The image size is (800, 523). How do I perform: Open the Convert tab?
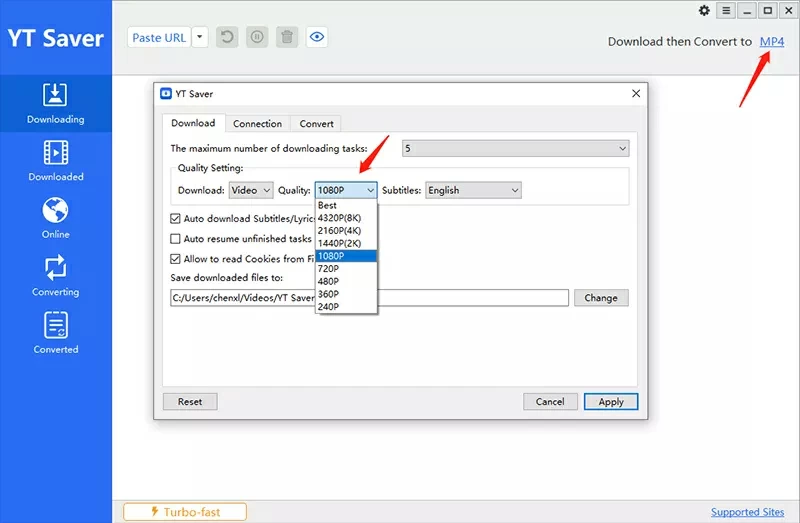coord(317,124)
